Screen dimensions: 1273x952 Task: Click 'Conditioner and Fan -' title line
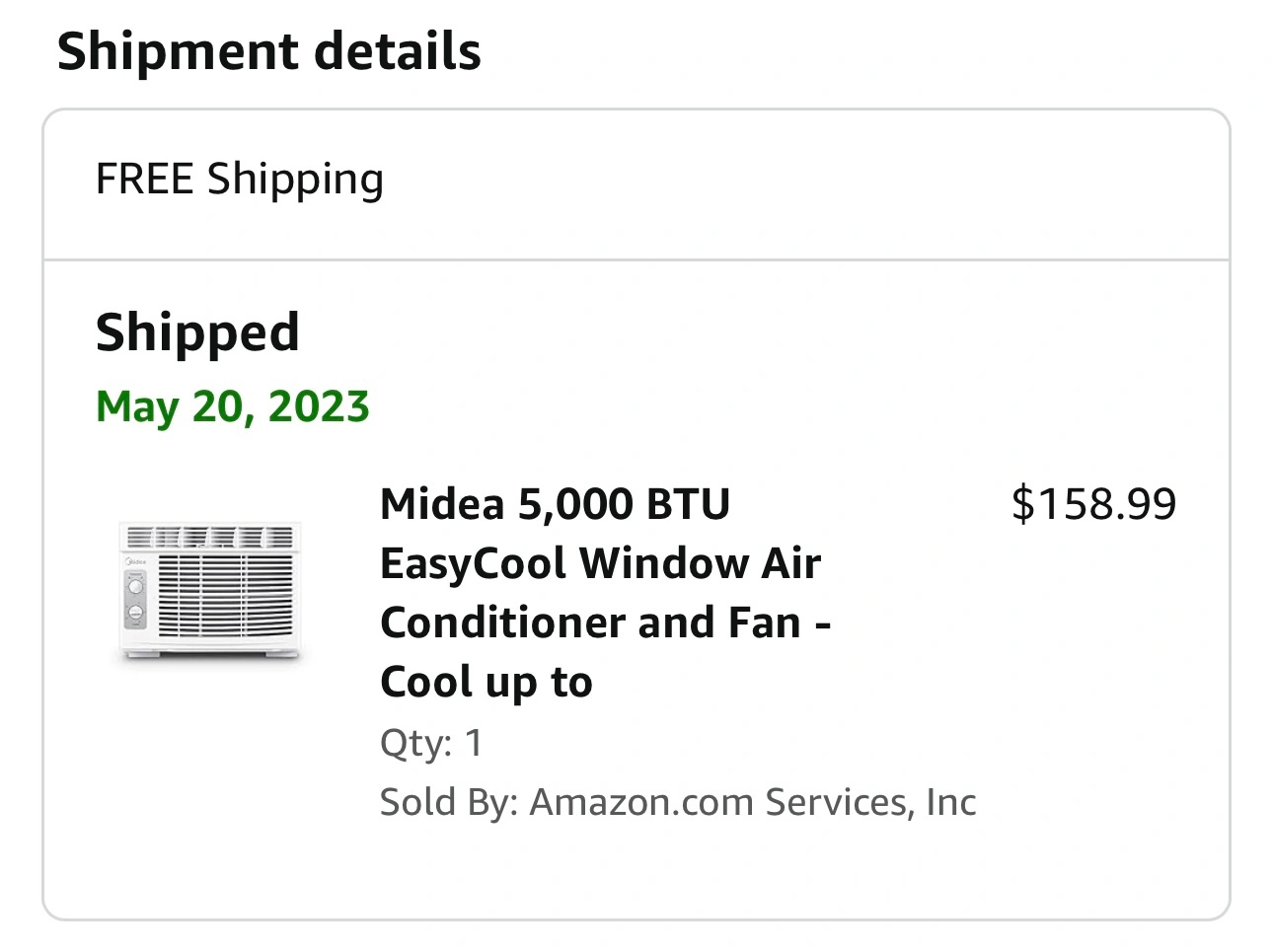(x=606, y=622)
